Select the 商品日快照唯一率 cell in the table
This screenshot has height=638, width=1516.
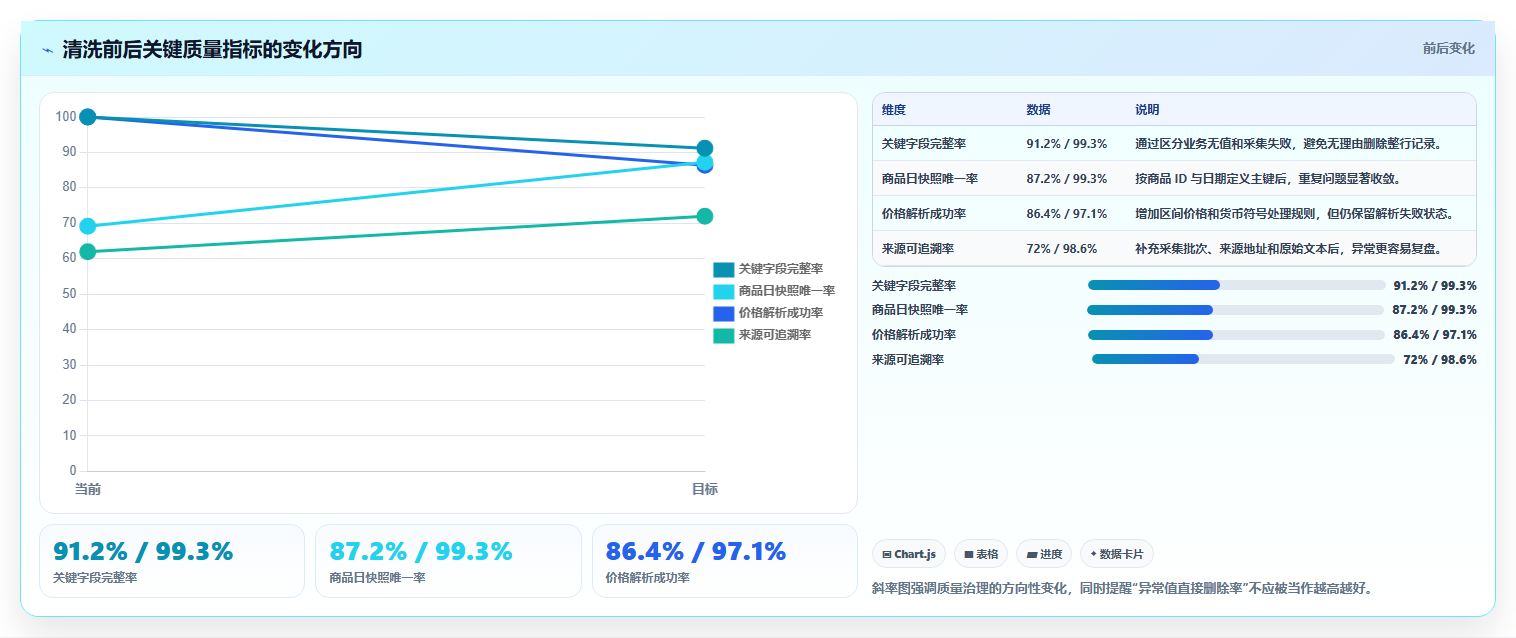tap(945, 178)
